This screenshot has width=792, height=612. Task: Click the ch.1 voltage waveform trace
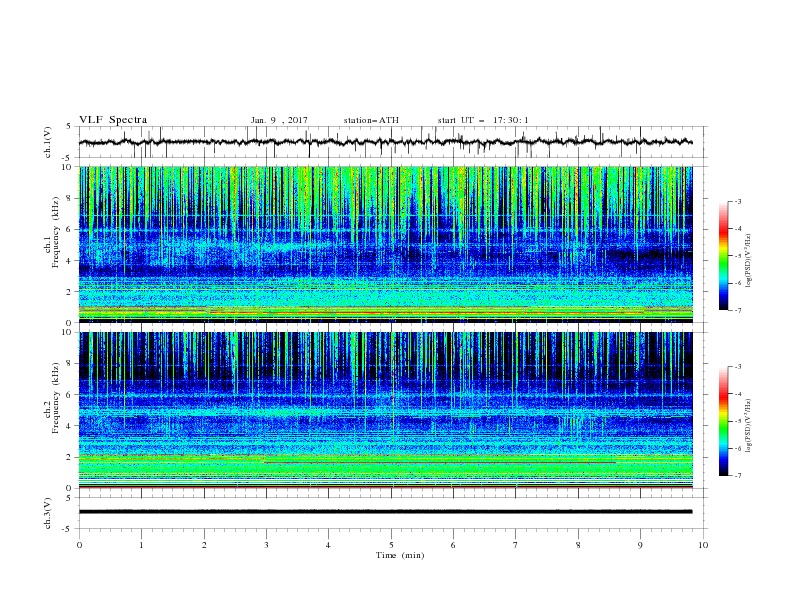[x=385, y=142]
